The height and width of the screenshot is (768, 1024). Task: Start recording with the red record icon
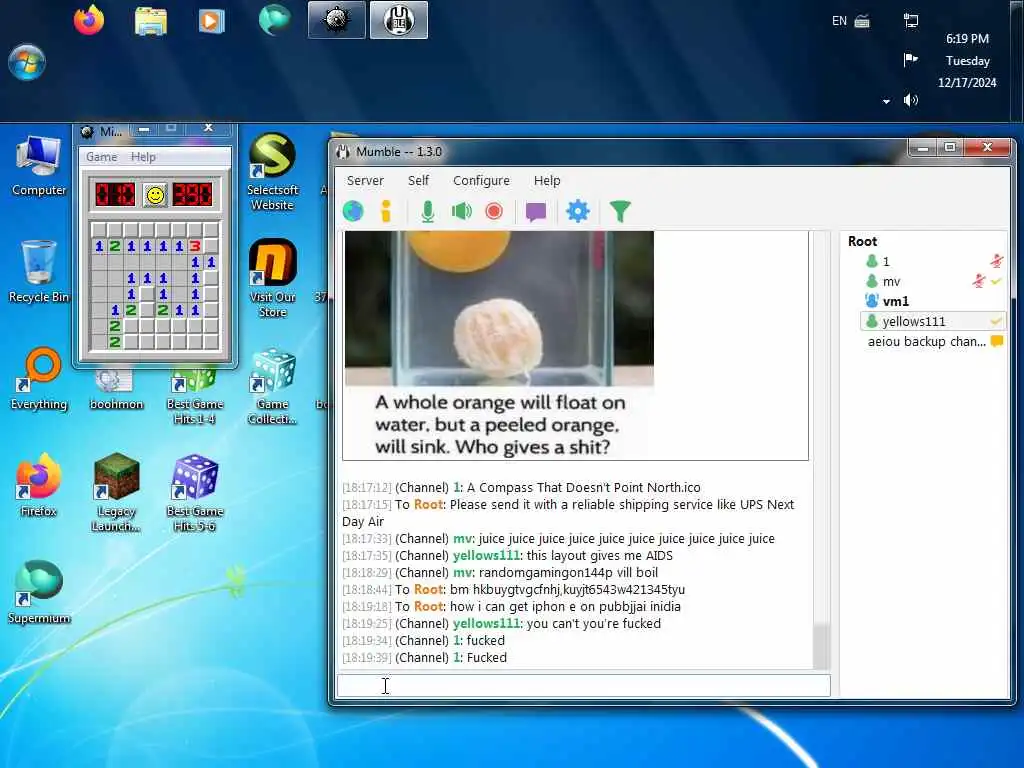click(494, 211)
